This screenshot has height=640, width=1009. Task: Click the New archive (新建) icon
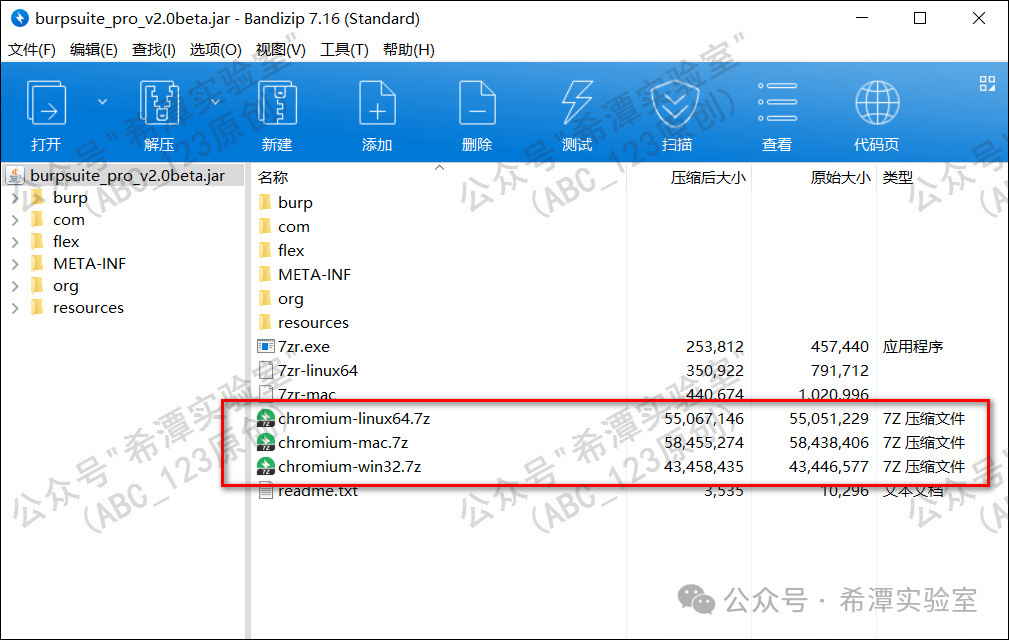(x=277, y=103)
